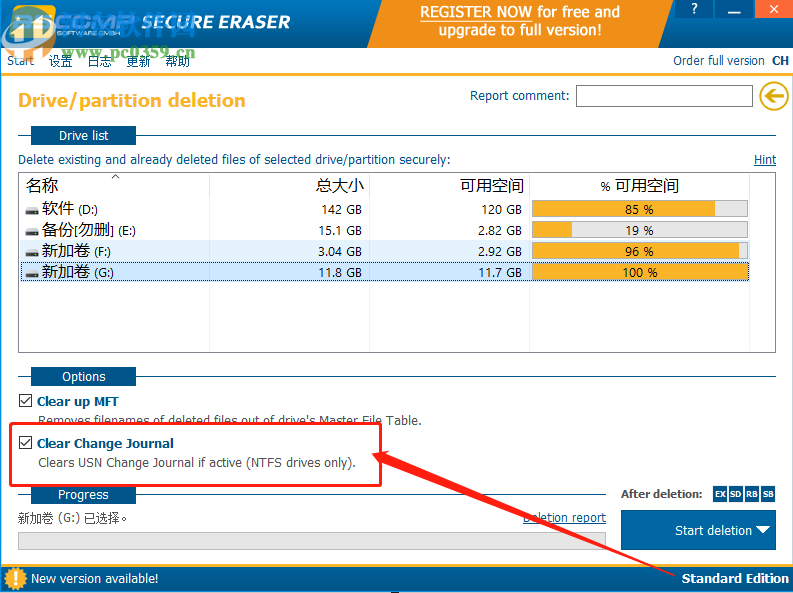Viewport: 793px width, 593px height.
Task: Click Options section header
Action: coord(83,377)
